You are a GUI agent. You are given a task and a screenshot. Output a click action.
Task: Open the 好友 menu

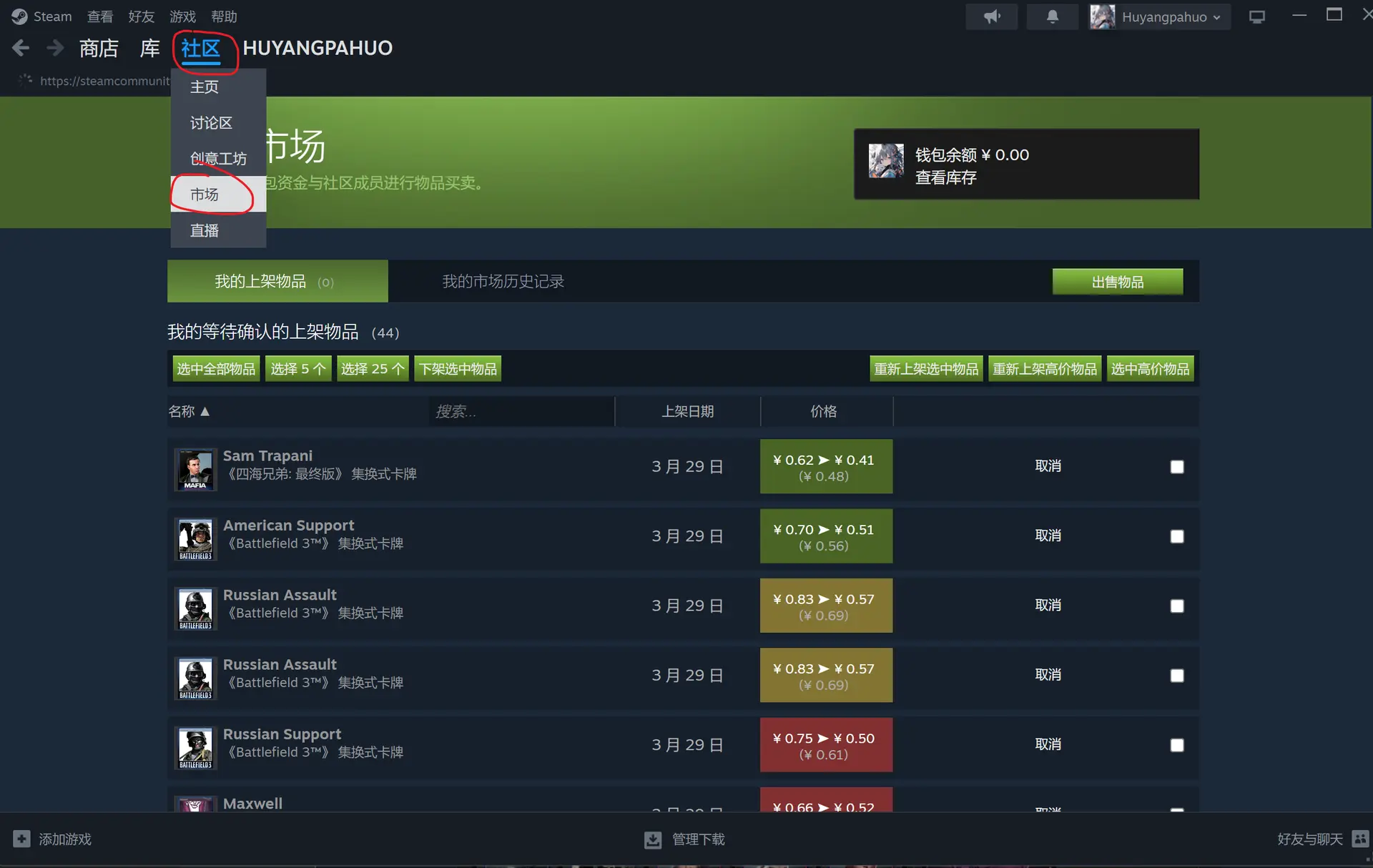click(x=142, y=16)
